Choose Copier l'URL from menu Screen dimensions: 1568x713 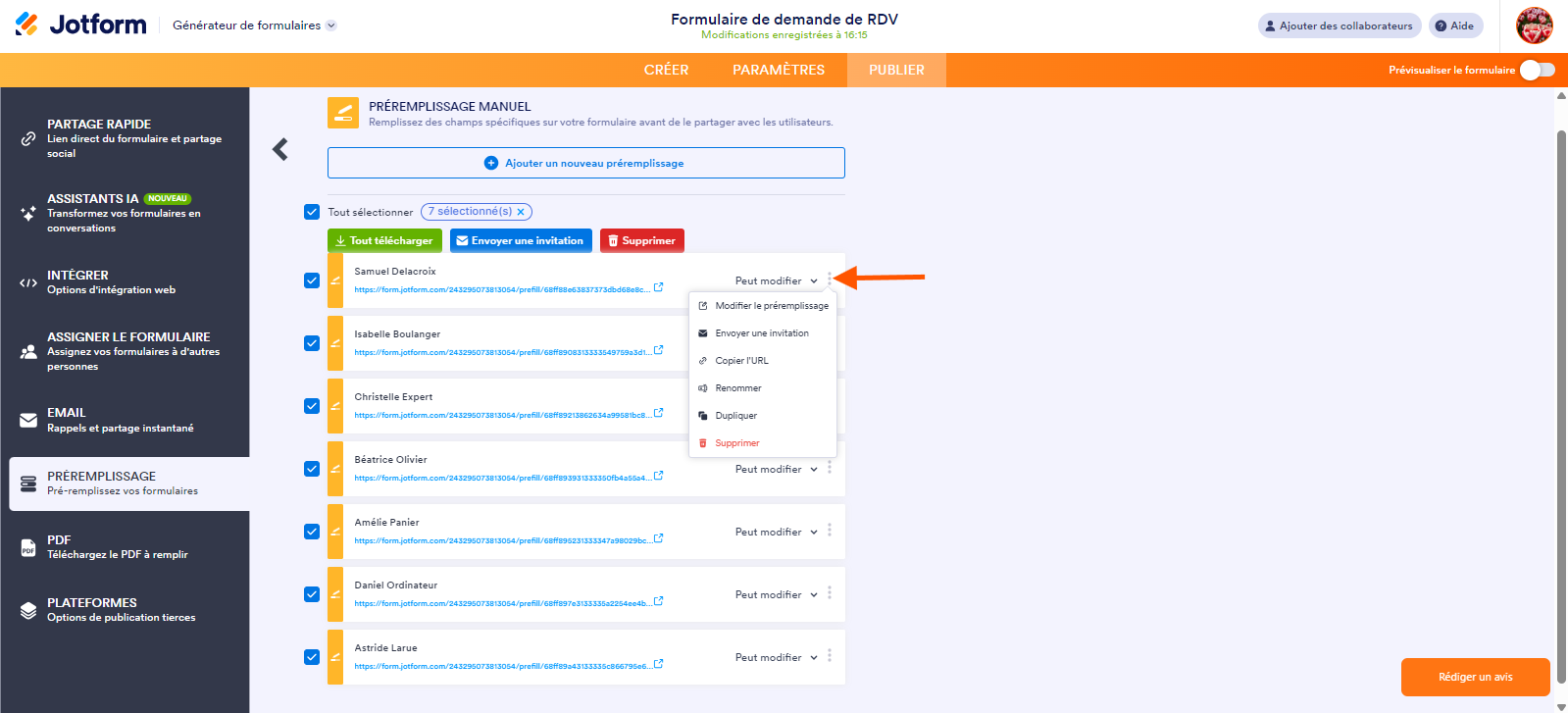(x=763, y=361)
